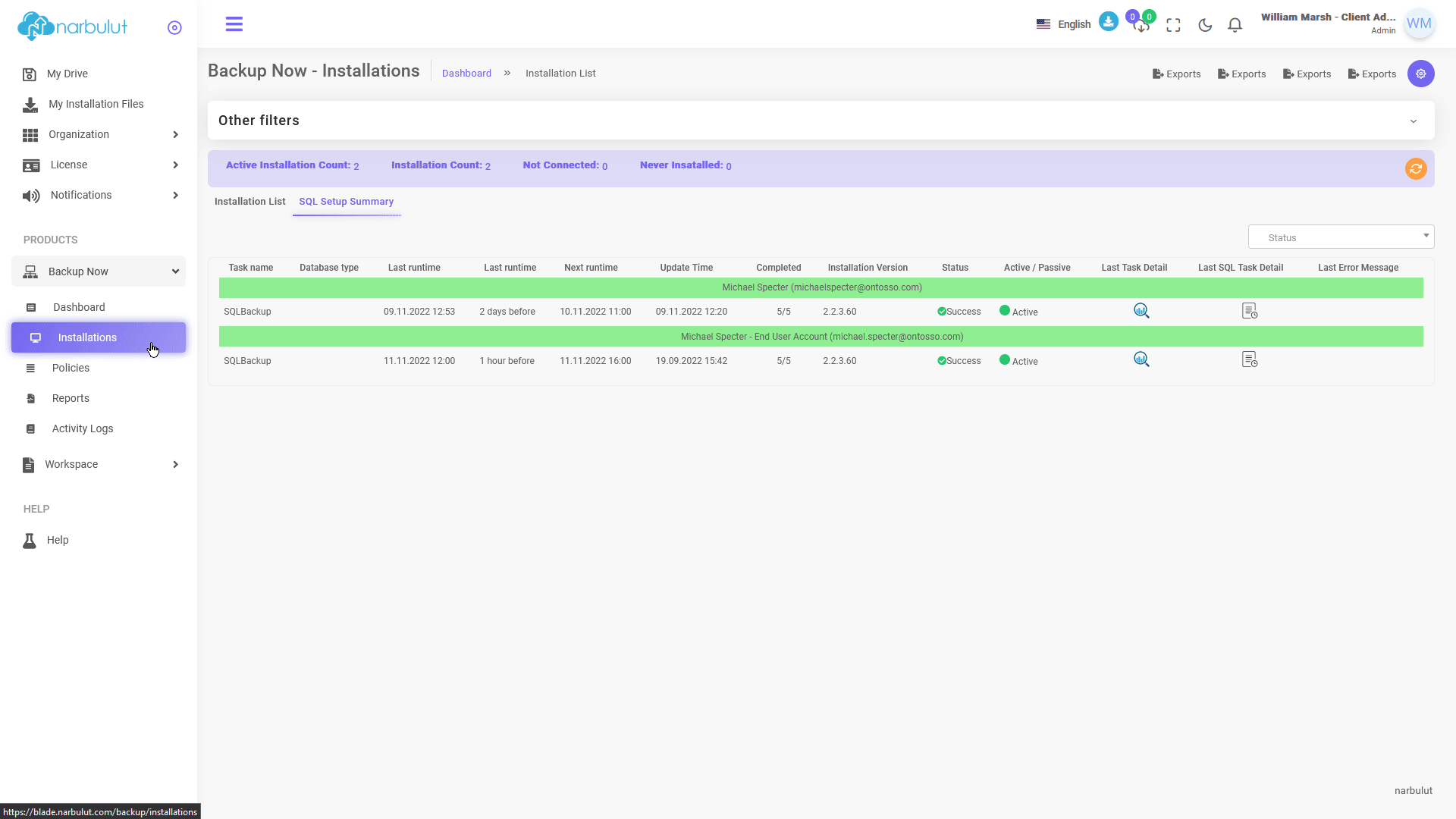Click the Completed column header

(x=778, y=268)
